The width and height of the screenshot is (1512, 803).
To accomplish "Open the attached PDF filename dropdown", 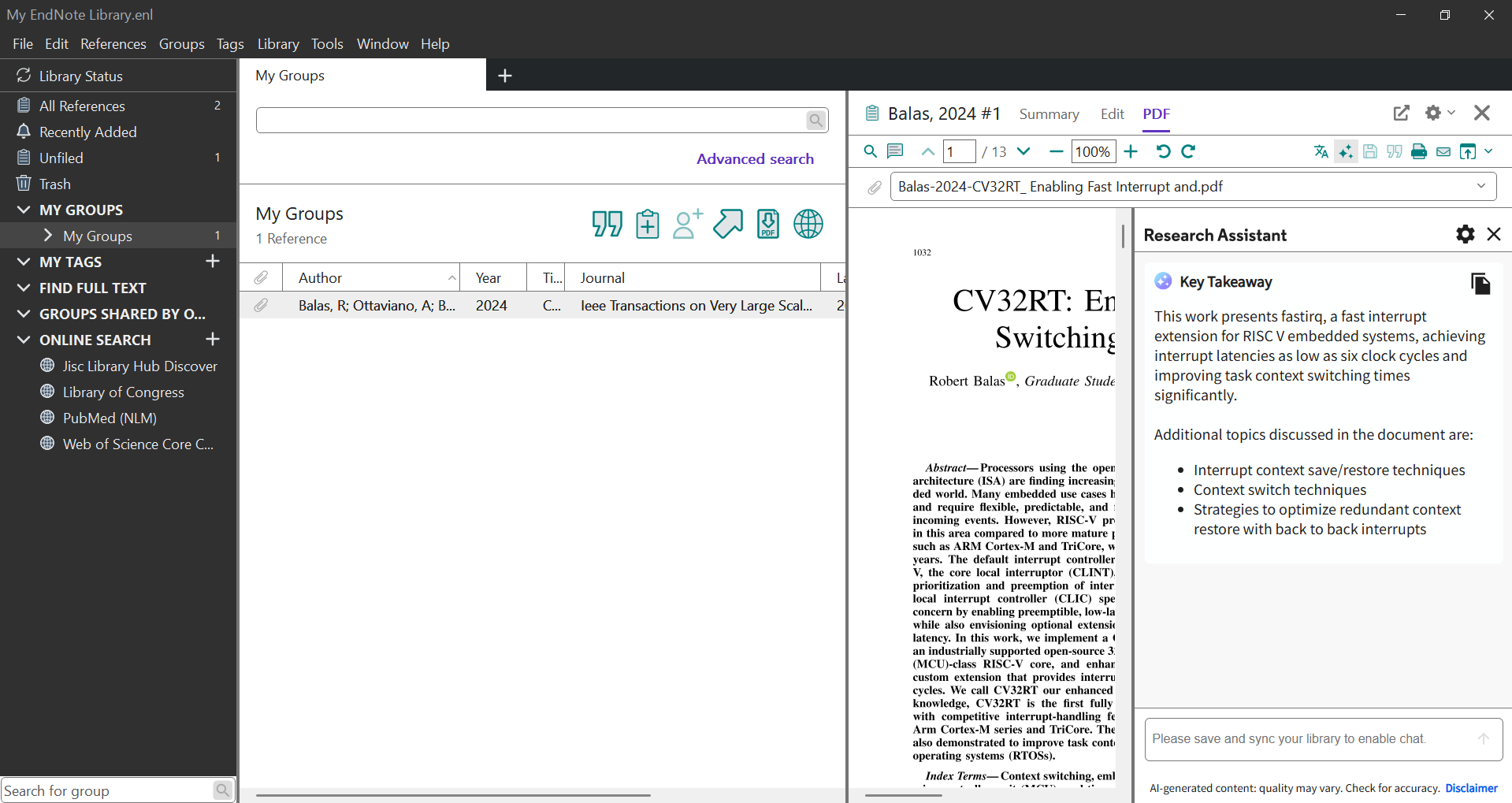I will click(1480, 186).
